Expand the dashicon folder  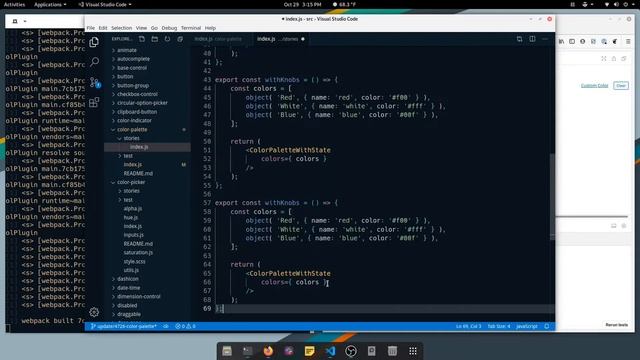(128, 279)
